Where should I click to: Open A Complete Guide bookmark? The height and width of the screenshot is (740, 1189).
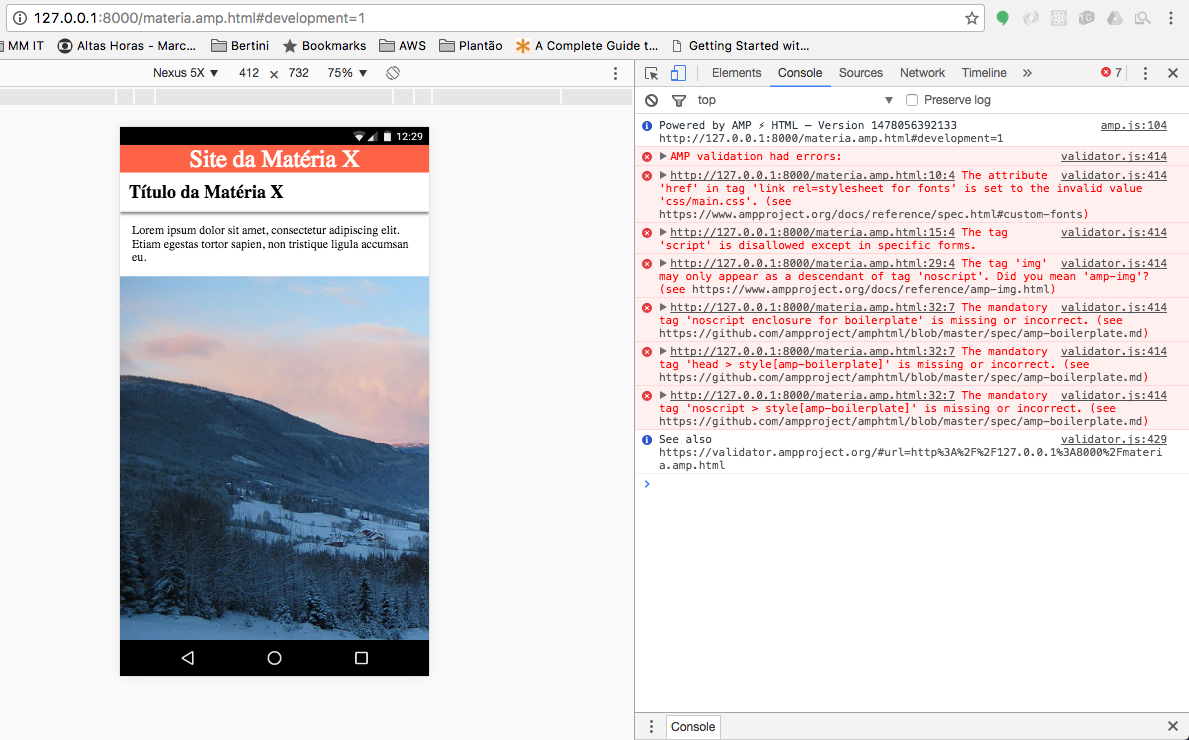point(586,45)
